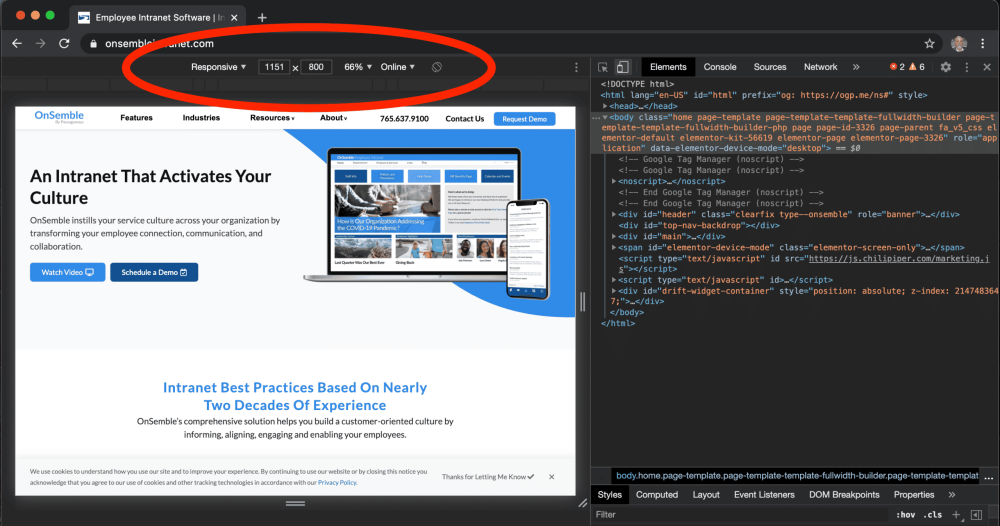The image size is (1000, 526).
Task: Toggle the device toolbar icon
Action: click(x=622, y=67)
